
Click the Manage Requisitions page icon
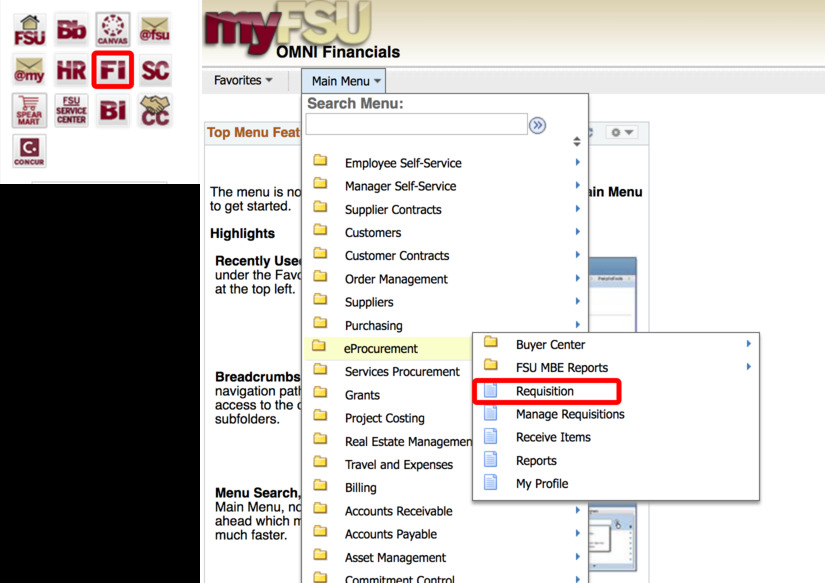point(490,414)
